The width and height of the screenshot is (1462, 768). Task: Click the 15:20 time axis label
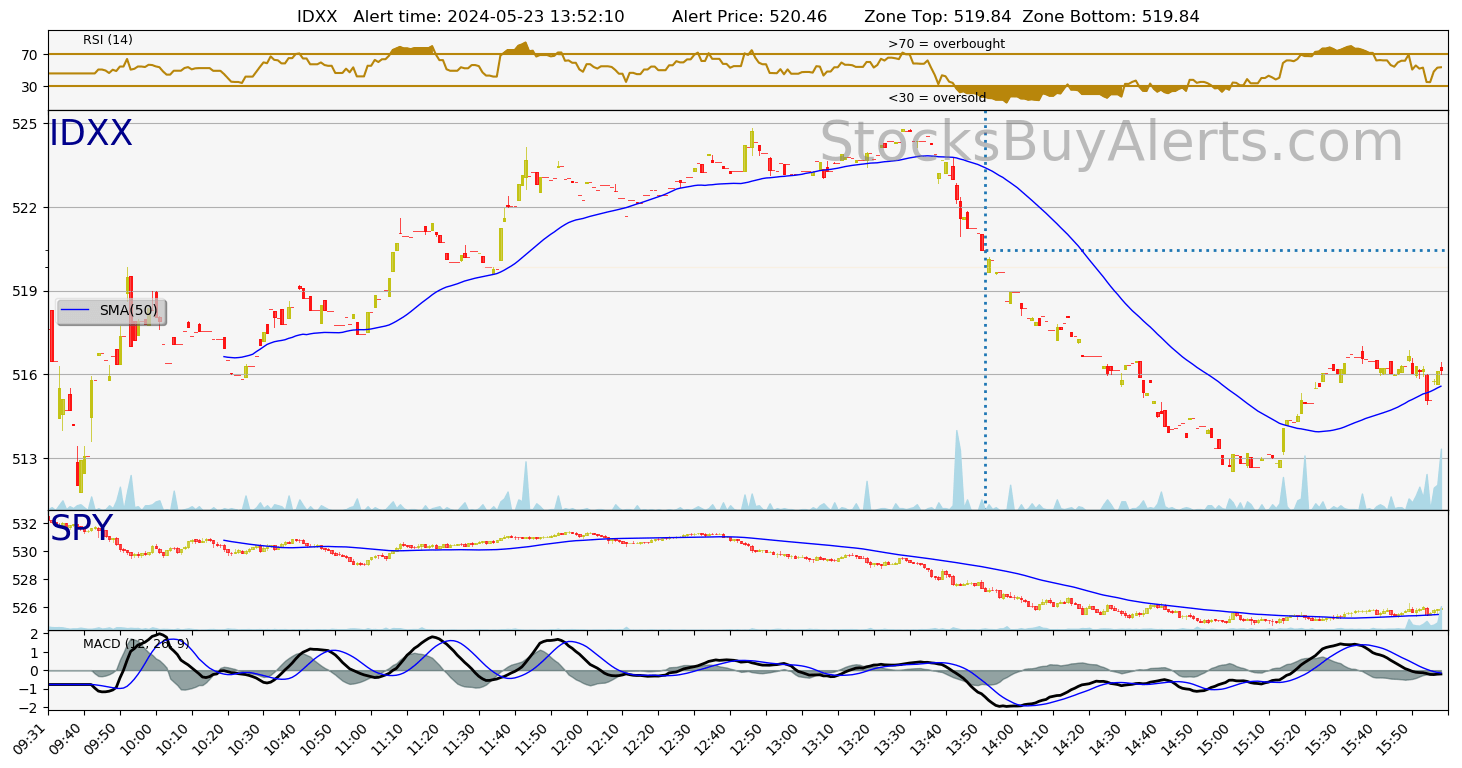[x=1287, y=741]
